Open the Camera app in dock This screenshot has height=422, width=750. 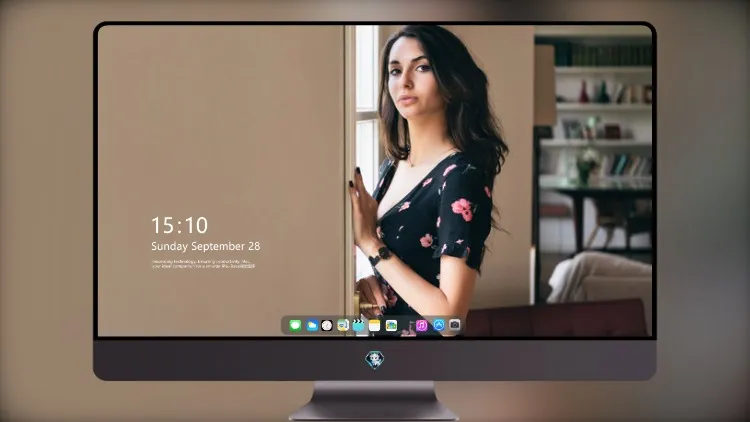454,325
